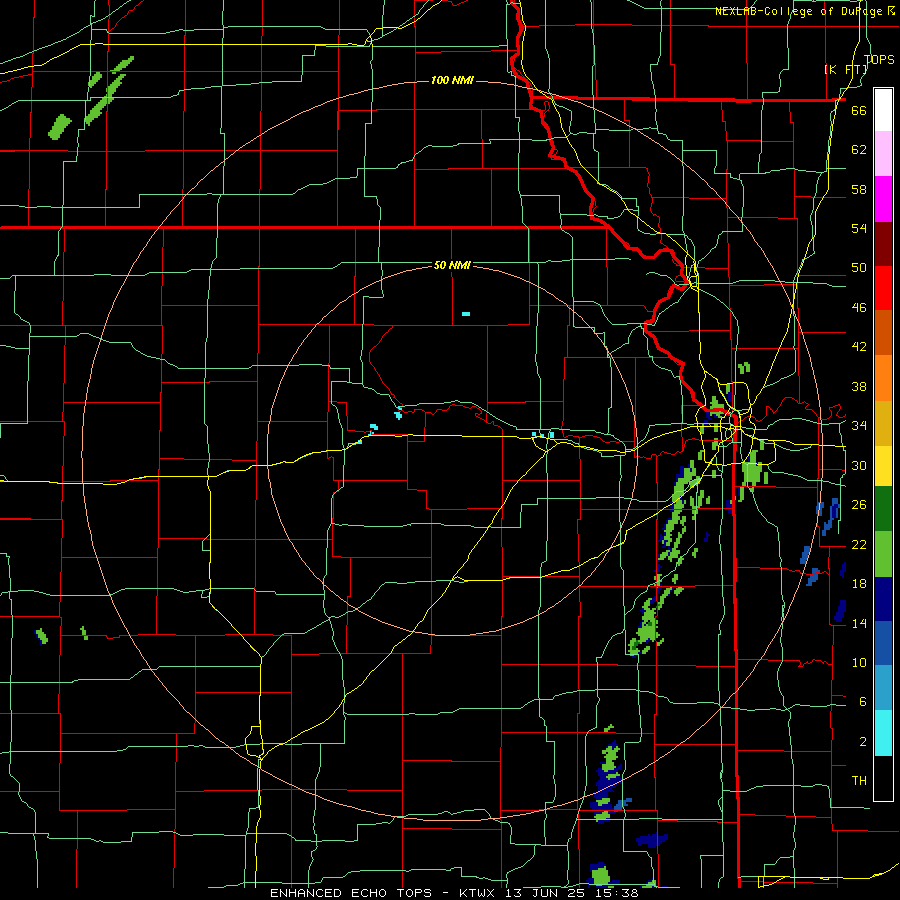Click the "66" legend value

click(859, 110)
